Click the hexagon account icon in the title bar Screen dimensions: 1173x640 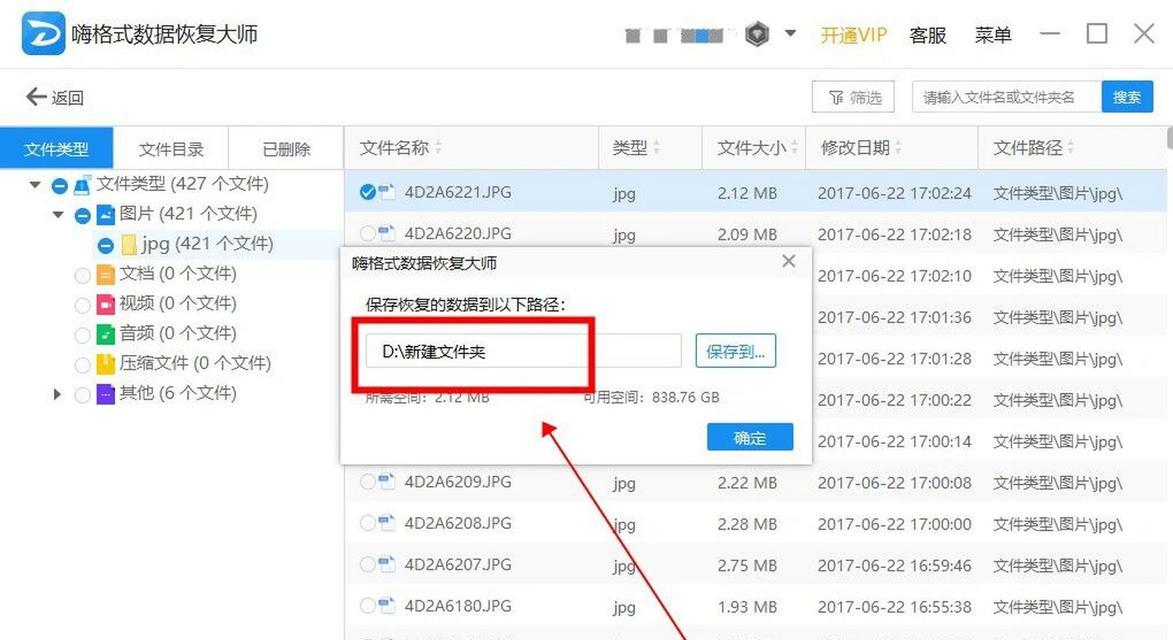pyautogui.click(x=757, y=34)
